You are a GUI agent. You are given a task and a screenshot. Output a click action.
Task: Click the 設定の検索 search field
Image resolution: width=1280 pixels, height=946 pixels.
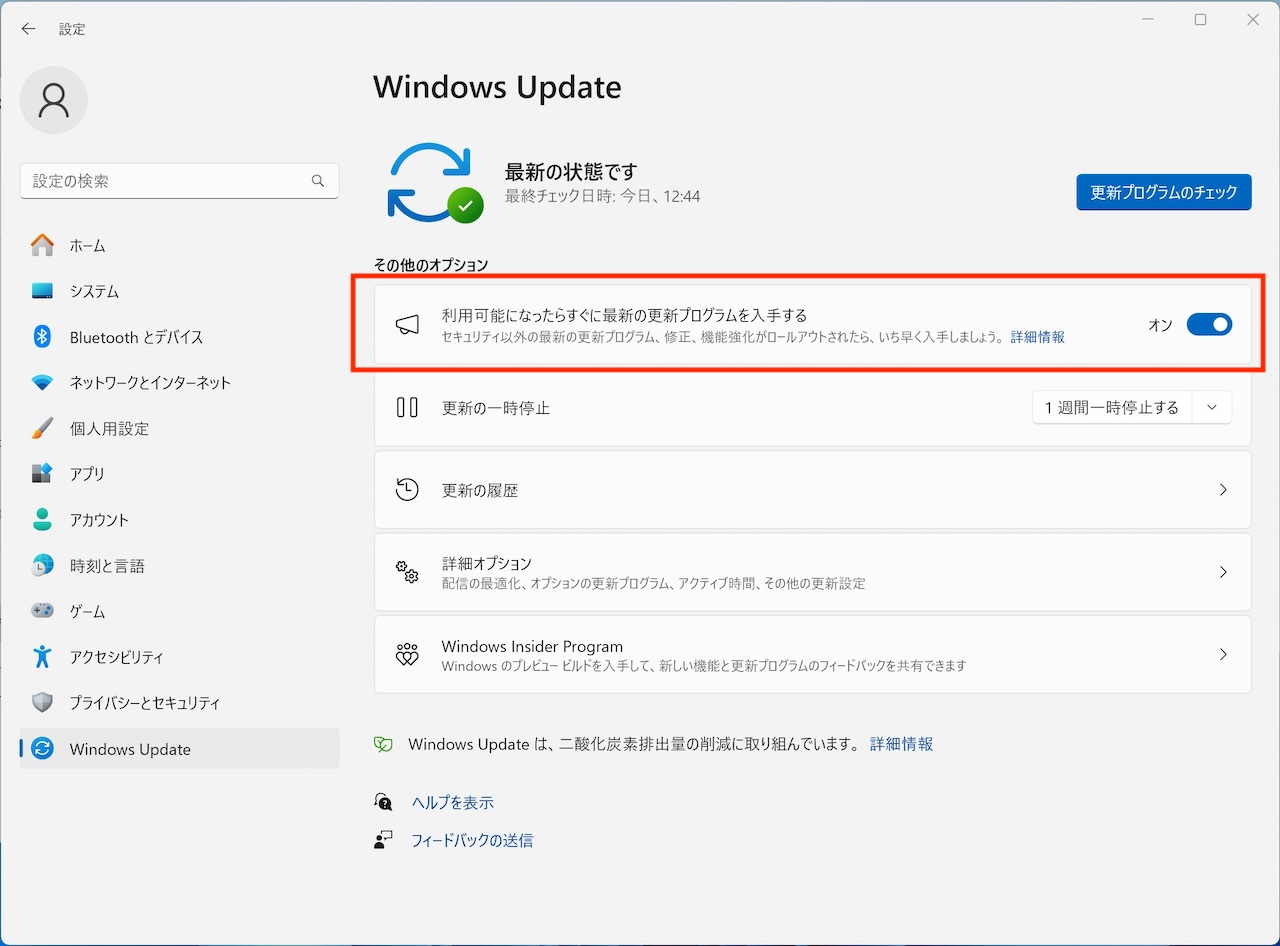pos(180,181)
